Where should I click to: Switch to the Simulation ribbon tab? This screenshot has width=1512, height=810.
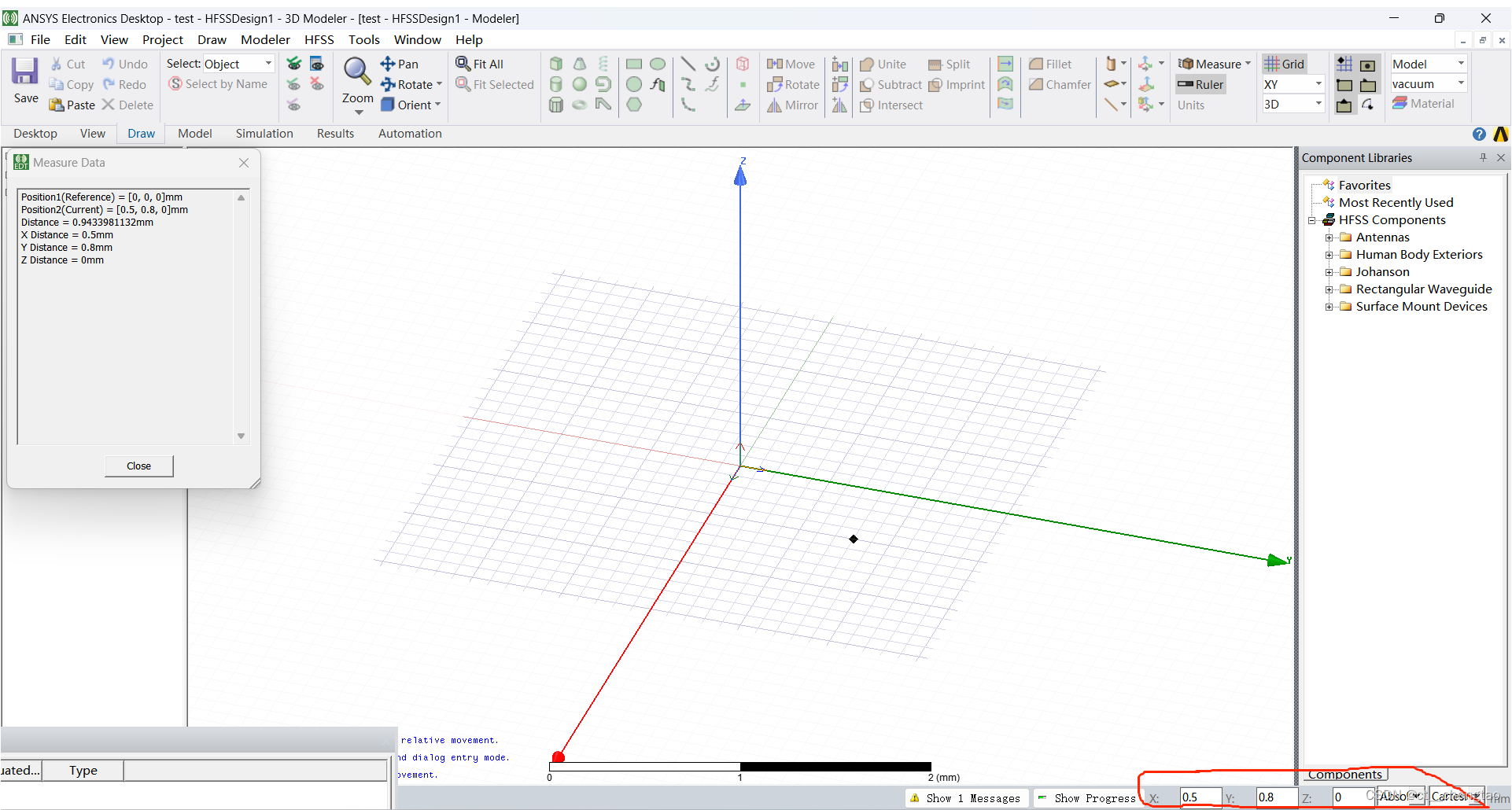(264, 134)
